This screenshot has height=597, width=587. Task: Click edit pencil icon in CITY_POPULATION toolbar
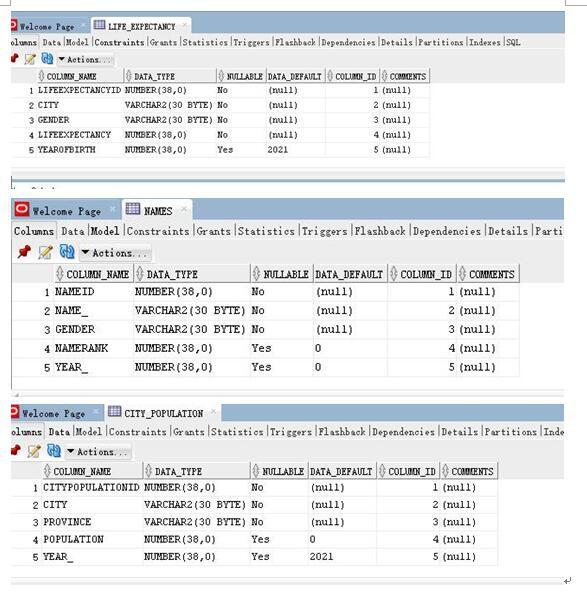click(34, 451)
